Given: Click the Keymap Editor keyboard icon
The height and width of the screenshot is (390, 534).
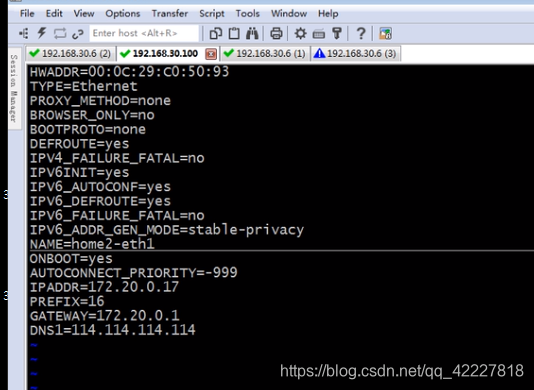Looking at the screenshot, I should (x=319, y=34).
